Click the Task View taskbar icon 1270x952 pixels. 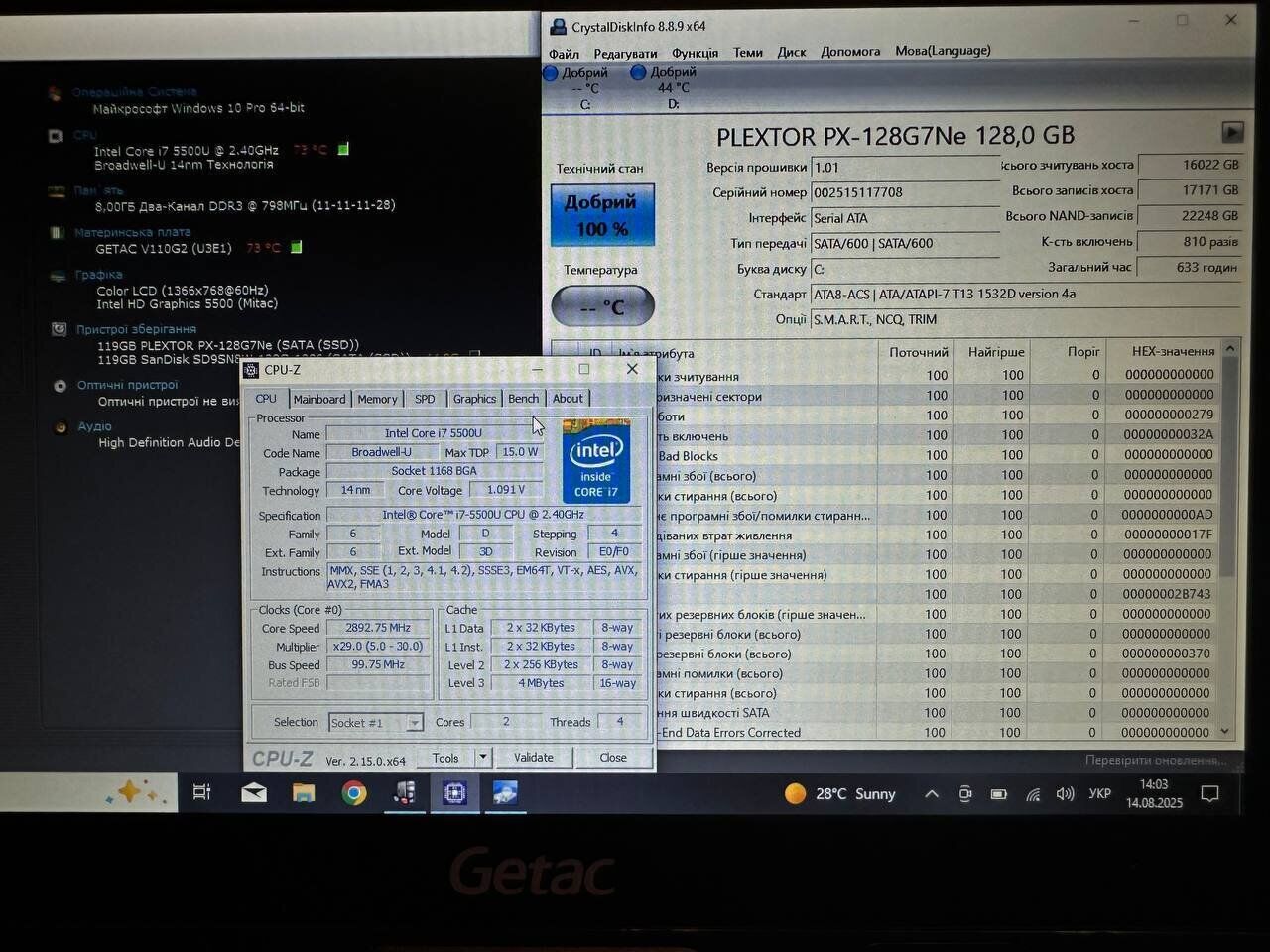point(202,792)
